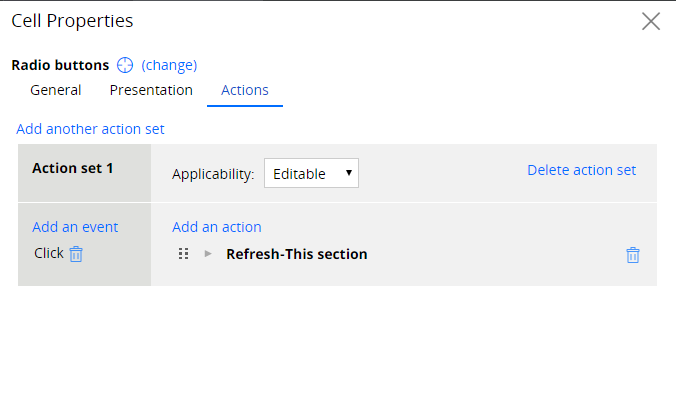Follow the (change) control type link
Image resolution: width=676 pixels, height=395 pixels.
point(169,65)
